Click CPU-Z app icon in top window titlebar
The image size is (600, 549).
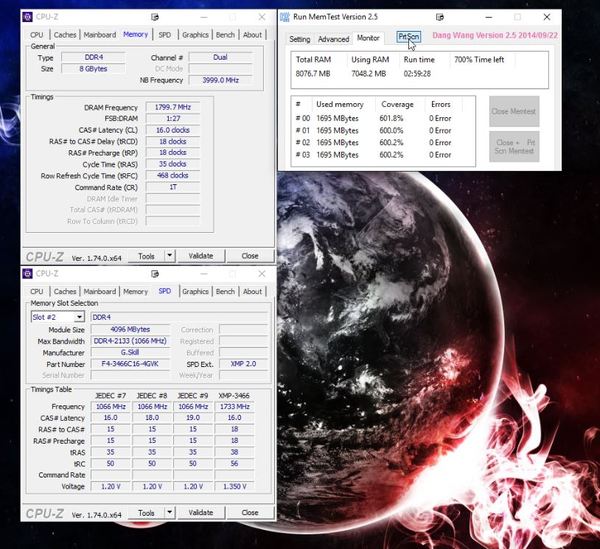pyautogui.click(x=28, y=17)
